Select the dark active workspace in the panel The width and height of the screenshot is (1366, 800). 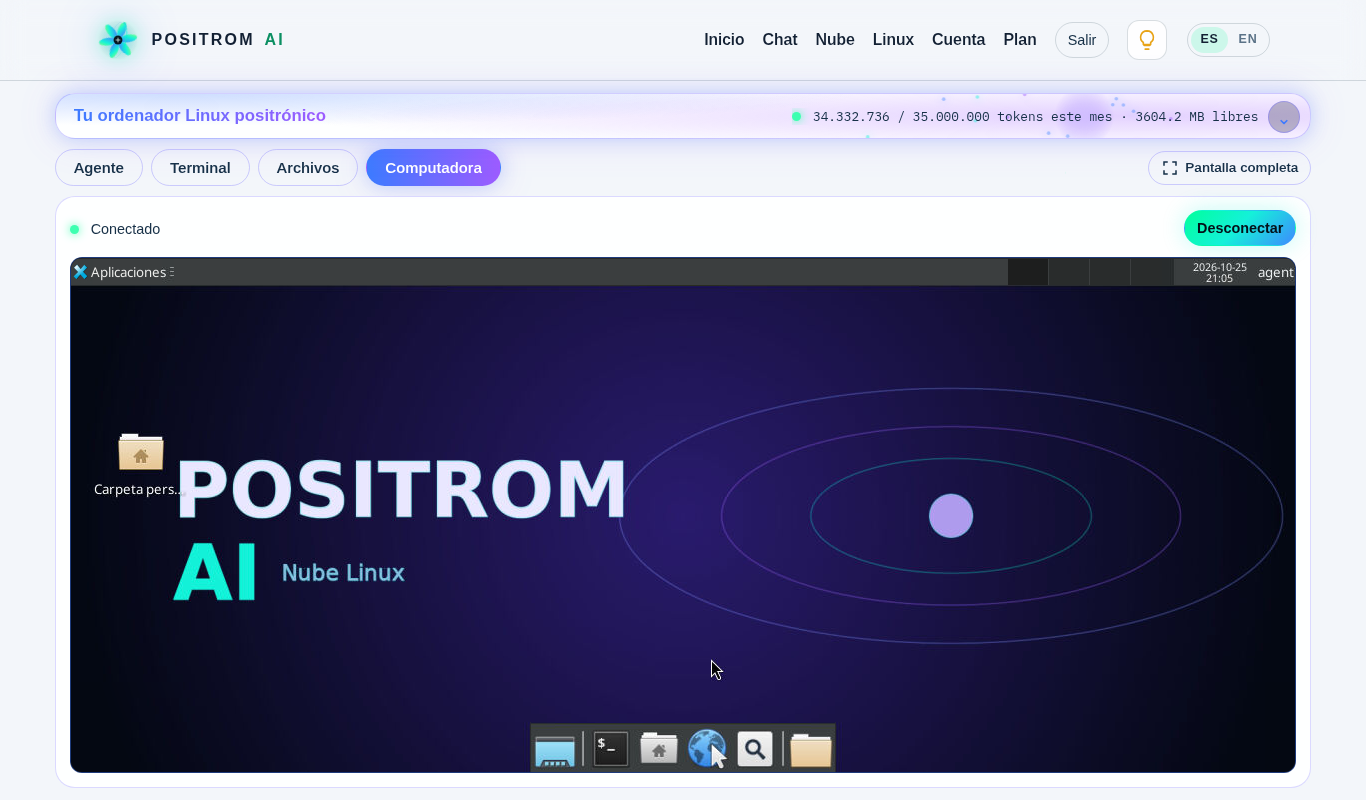(1028, 272)
